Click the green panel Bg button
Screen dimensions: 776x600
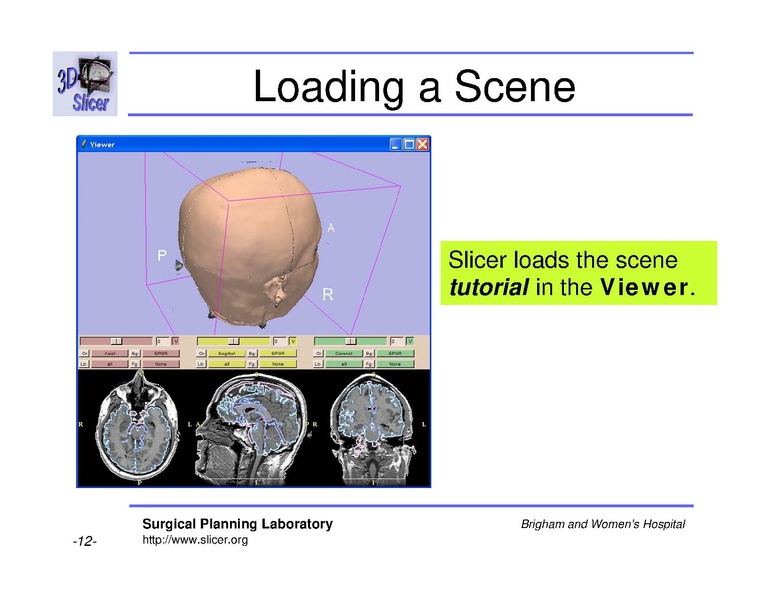point(369,353)
